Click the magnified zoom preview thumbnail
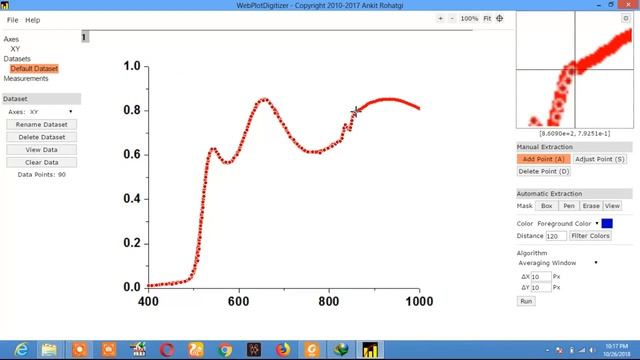 tap(575, 70)
